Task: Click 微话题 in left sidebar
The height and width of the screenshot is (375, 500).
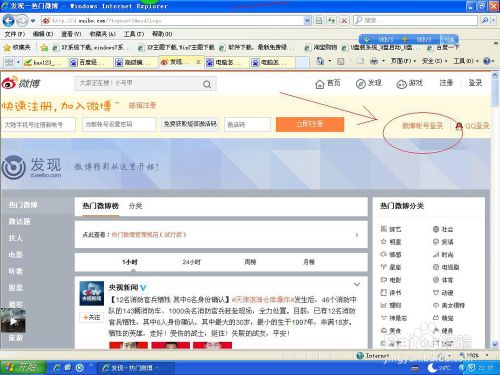Action: (19, 221)
